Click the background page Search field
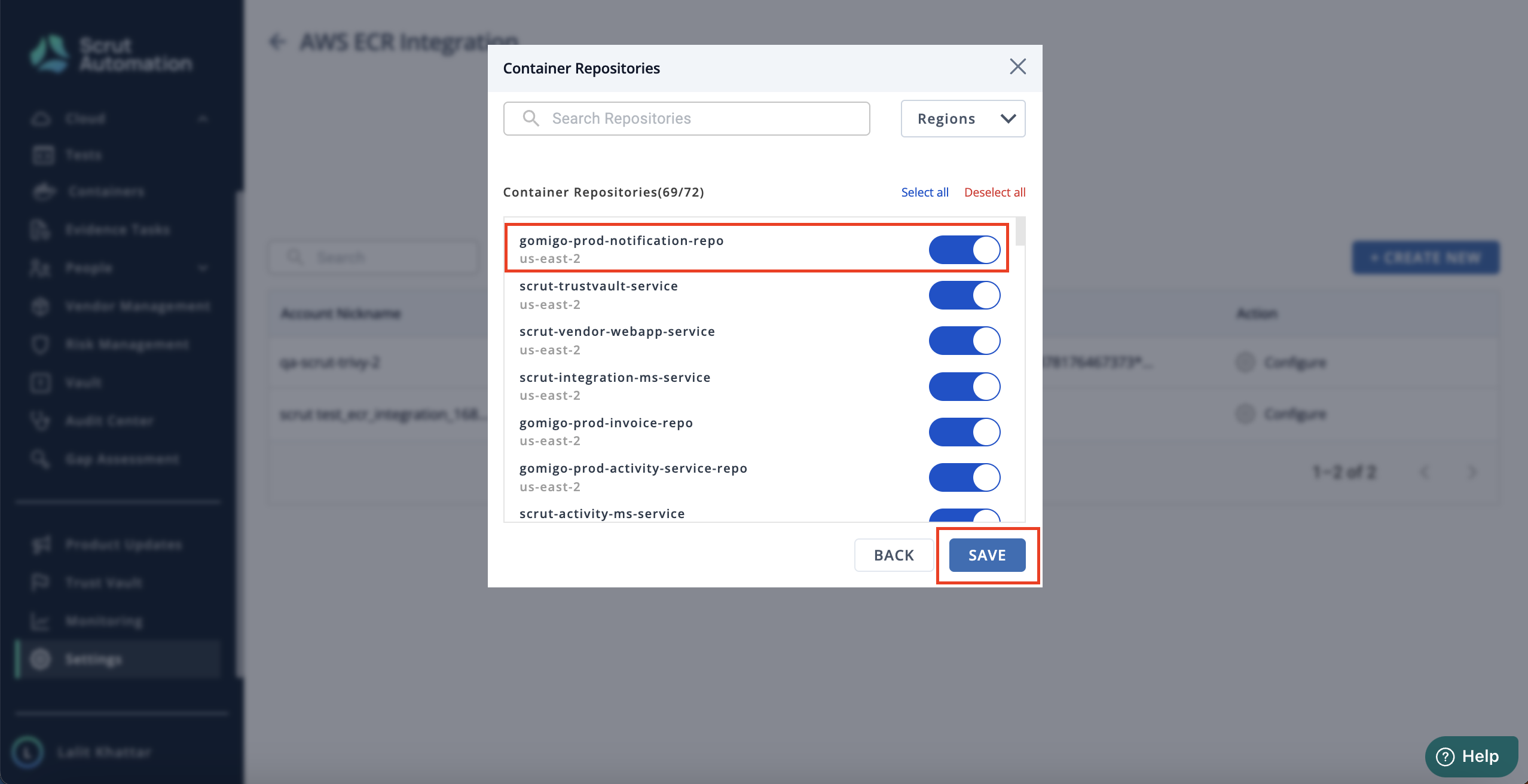This screenshot has width=1528, height=784. 373,258
